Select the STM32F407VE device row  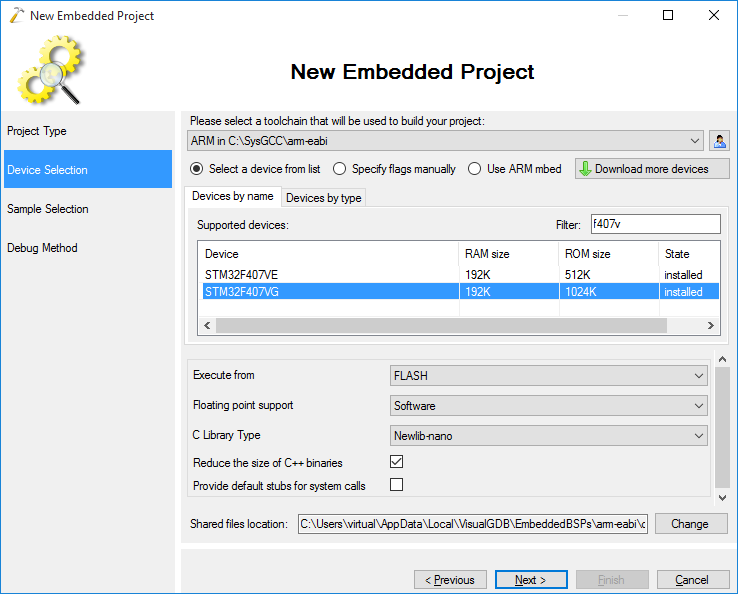(460, 274)
